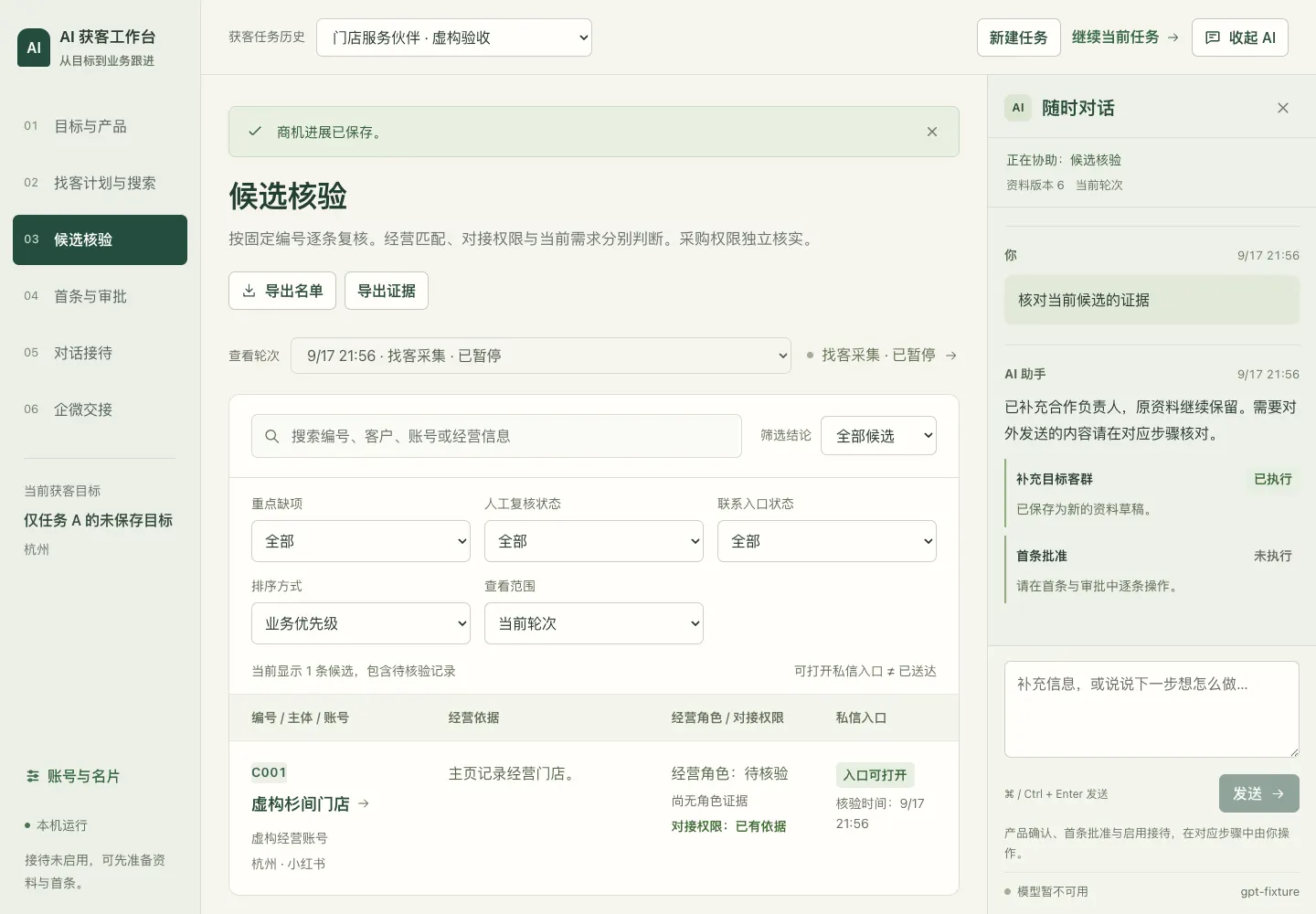1316x914 pixels.
Task: Expand the 筛选结论 全部候选 dropdown
Action: [x=878, y=436]
